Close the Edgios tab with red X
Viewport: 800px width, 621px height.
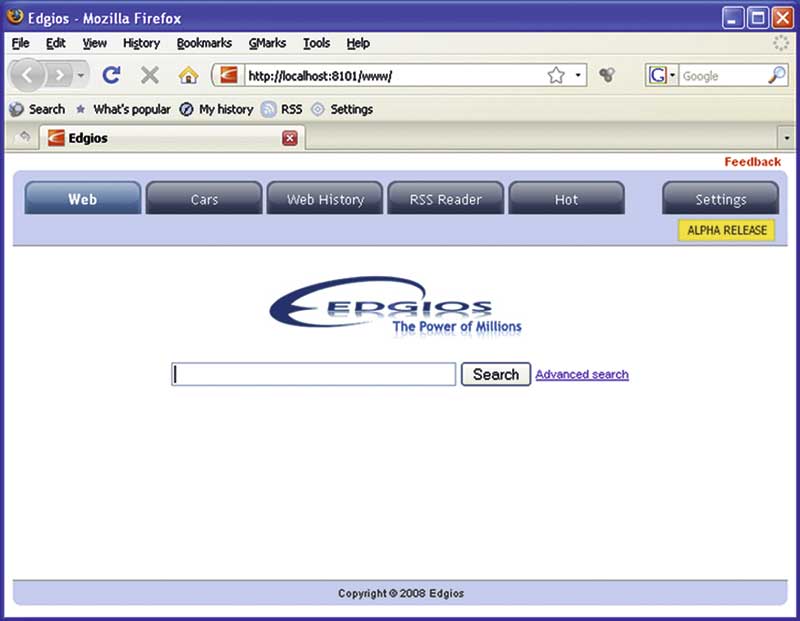click(x=290, y=138)
